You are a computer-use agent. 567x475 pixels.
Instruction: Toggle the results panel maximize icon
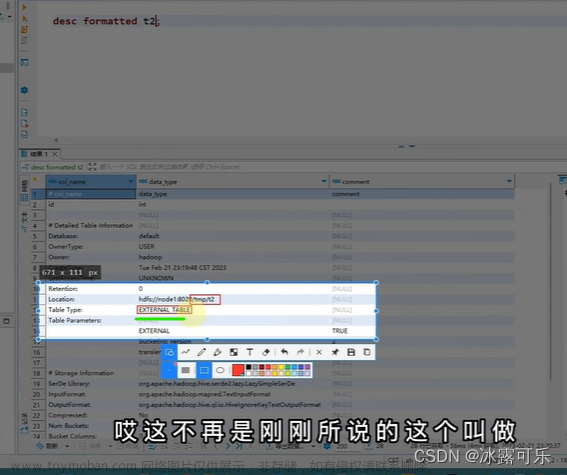pos(93,167)
